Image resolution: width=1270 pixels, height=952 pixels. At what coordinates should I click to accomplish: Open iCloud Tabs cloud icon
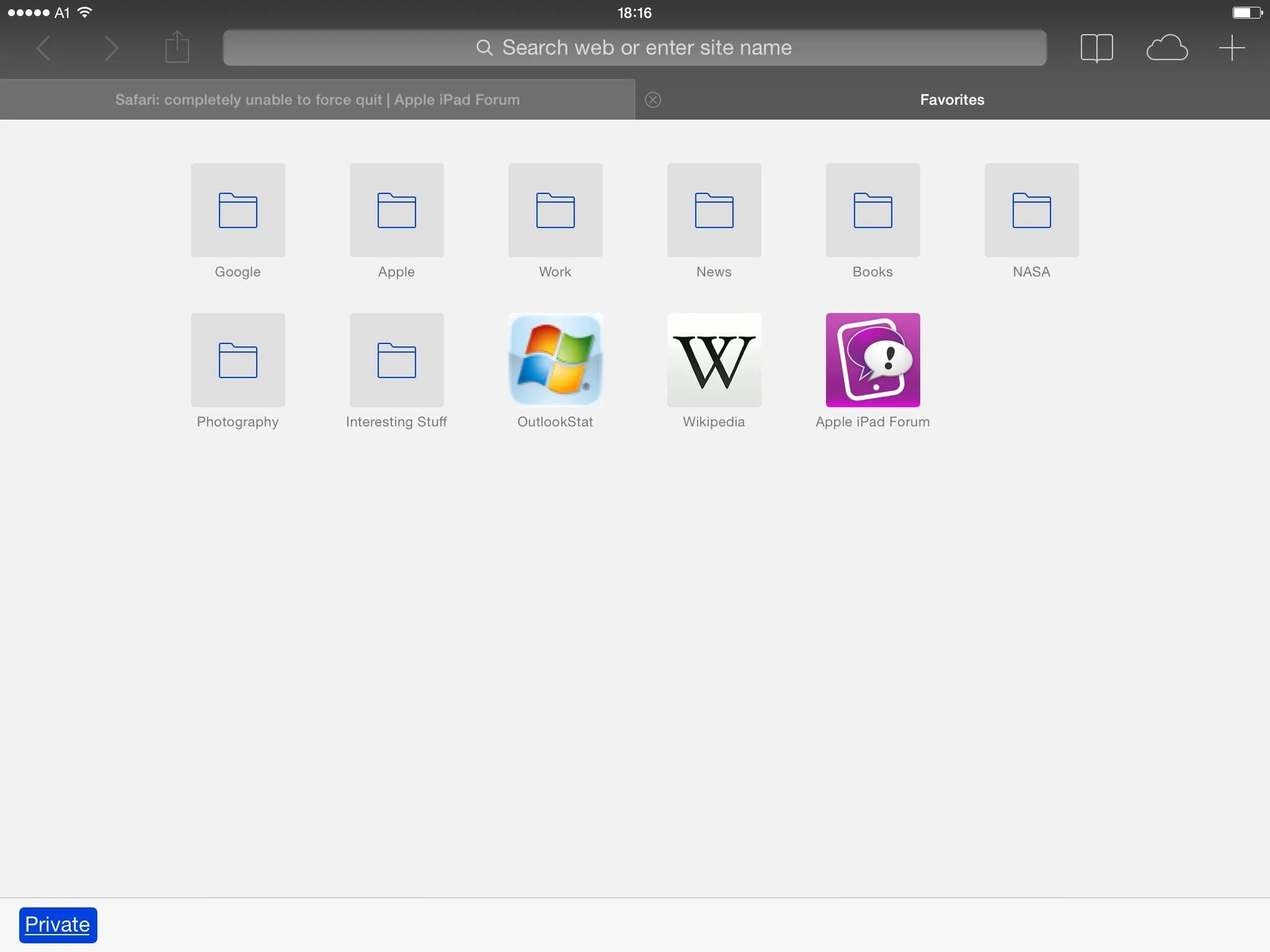(x=1166, y=48)
